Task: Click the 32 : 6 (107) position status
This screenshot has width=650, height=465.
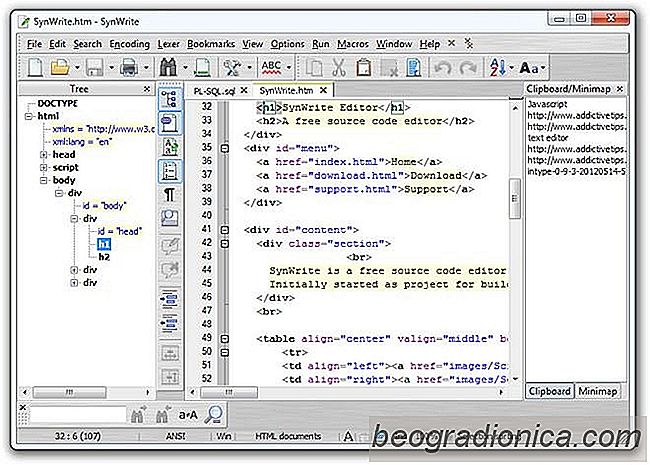Action: (78, 436)
